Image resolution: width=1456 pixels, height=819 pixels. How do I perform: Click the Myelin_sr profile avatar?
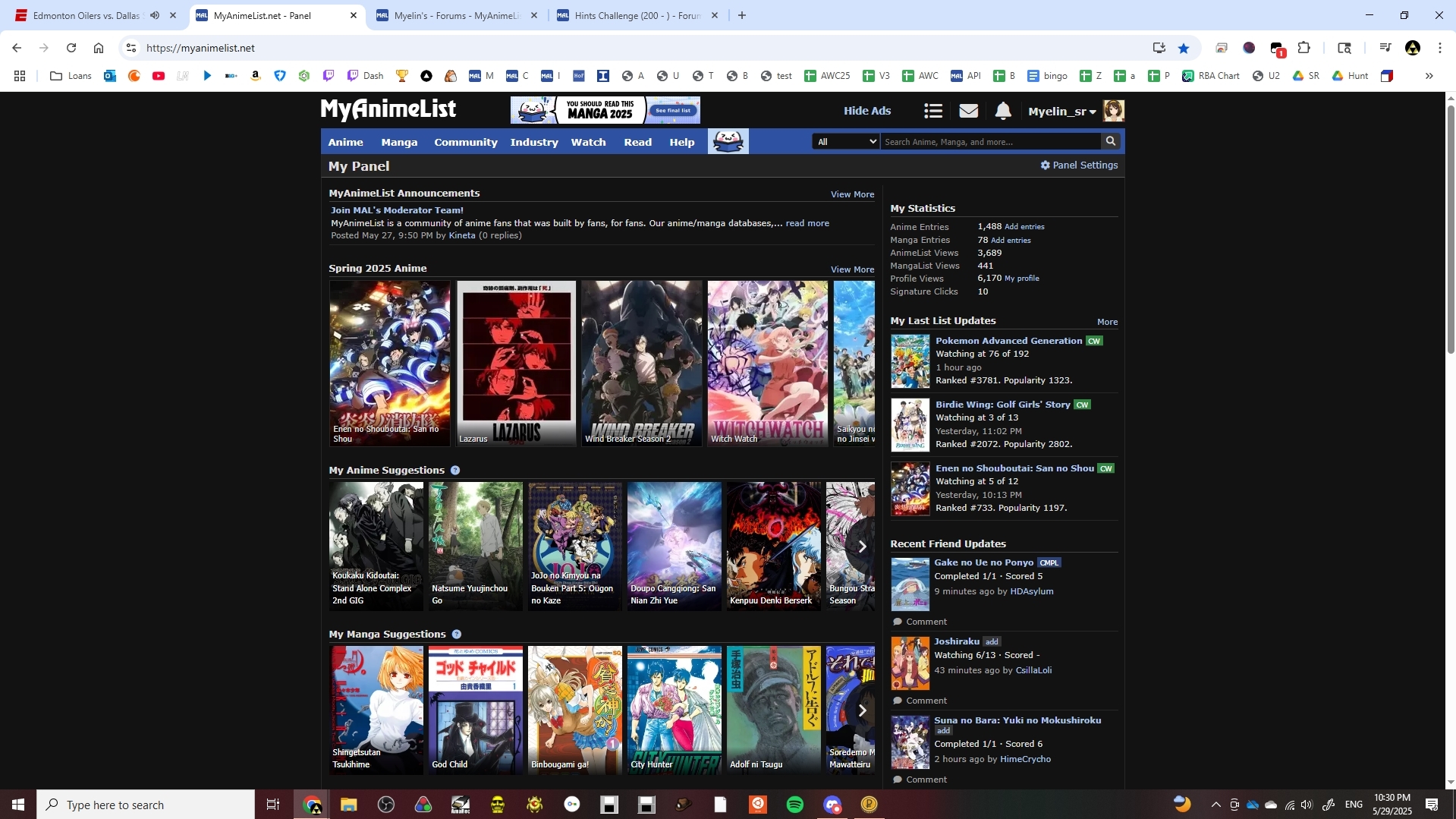1113,111
